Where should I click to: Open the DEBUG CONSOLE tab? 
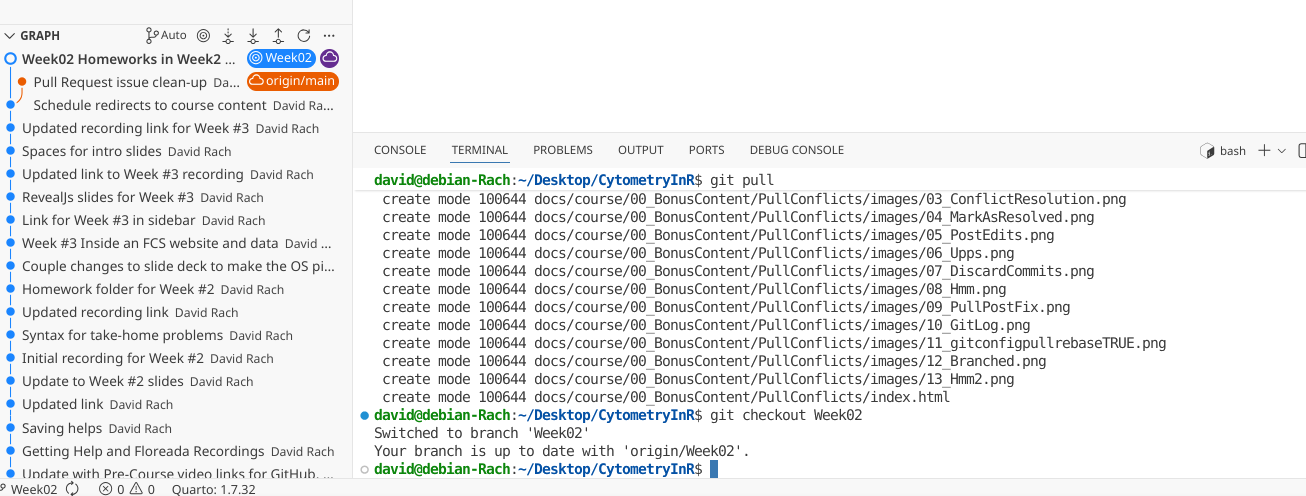[796, 150]
